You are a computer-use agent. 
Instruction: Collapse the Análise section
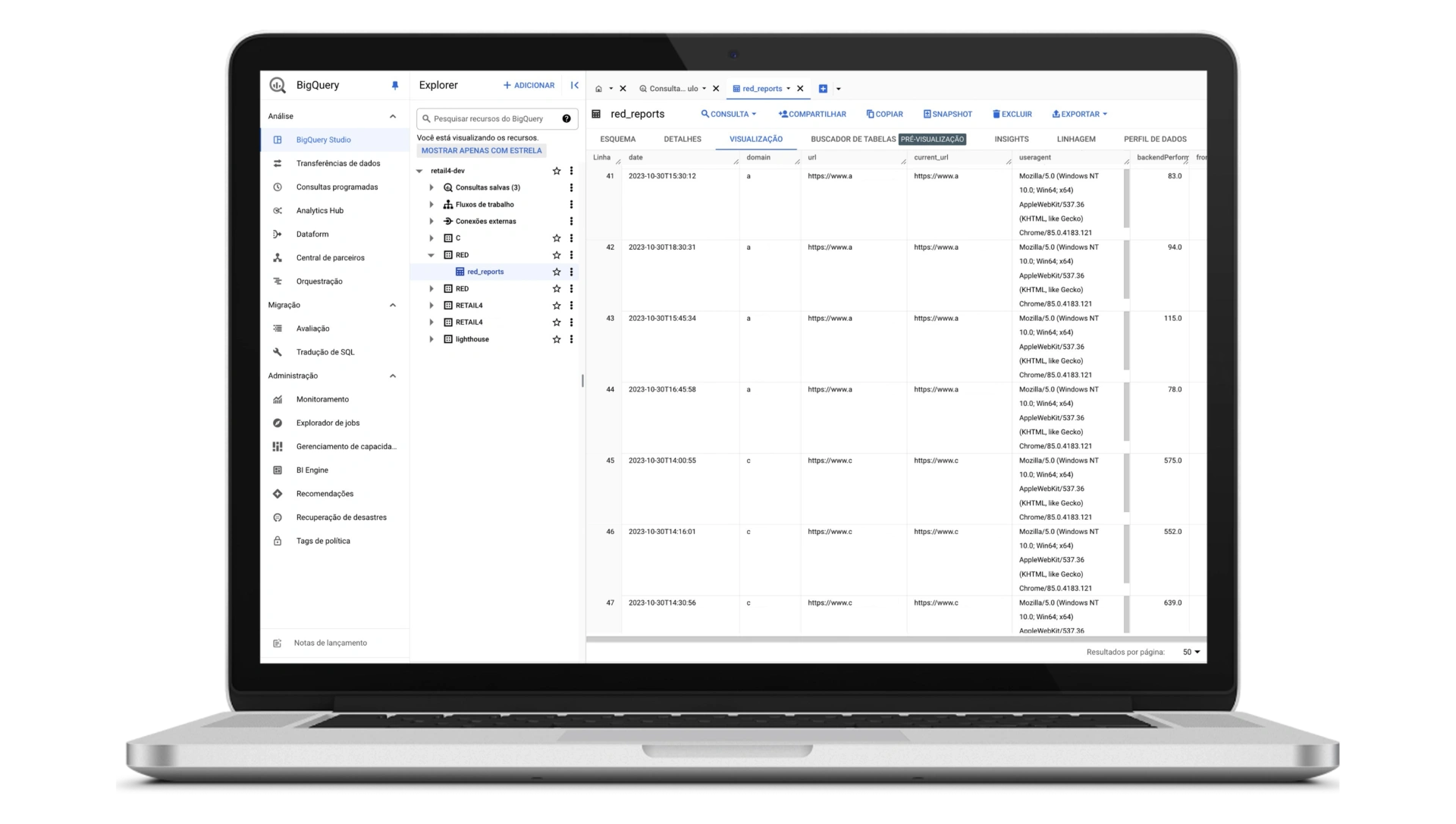393,116
